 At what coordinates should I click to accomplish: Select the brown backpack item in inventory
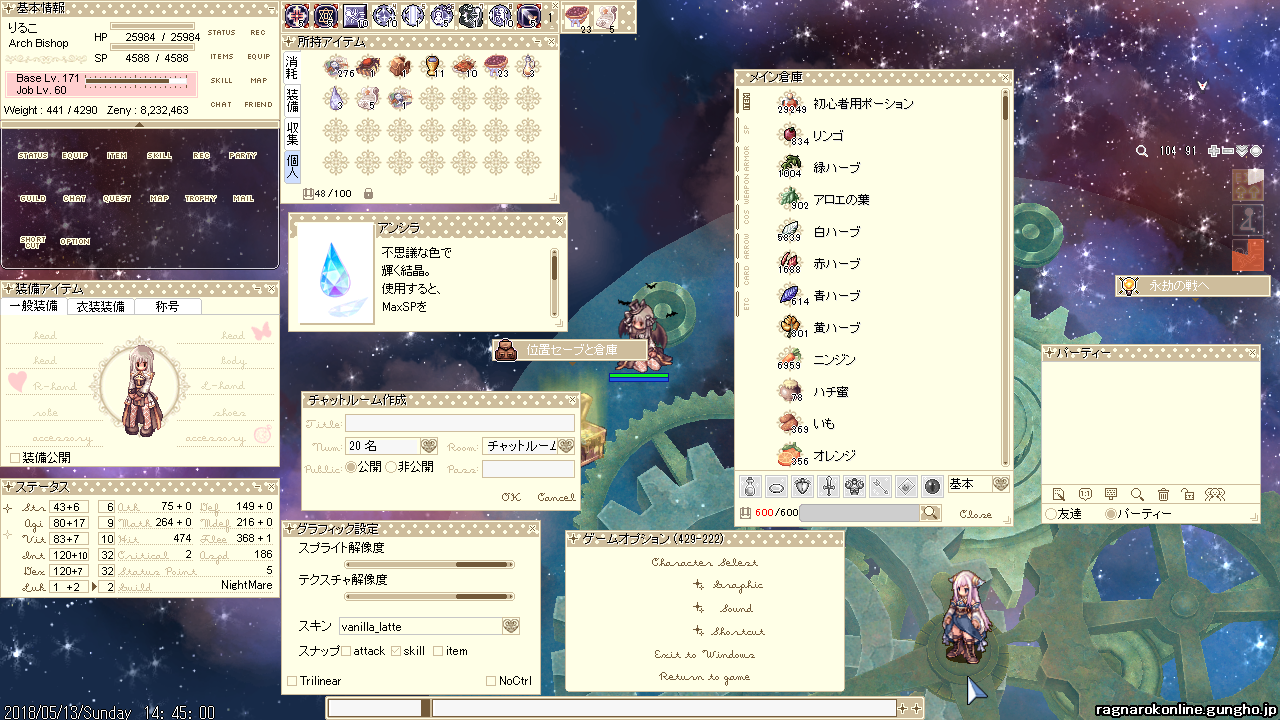coord(400,66)
